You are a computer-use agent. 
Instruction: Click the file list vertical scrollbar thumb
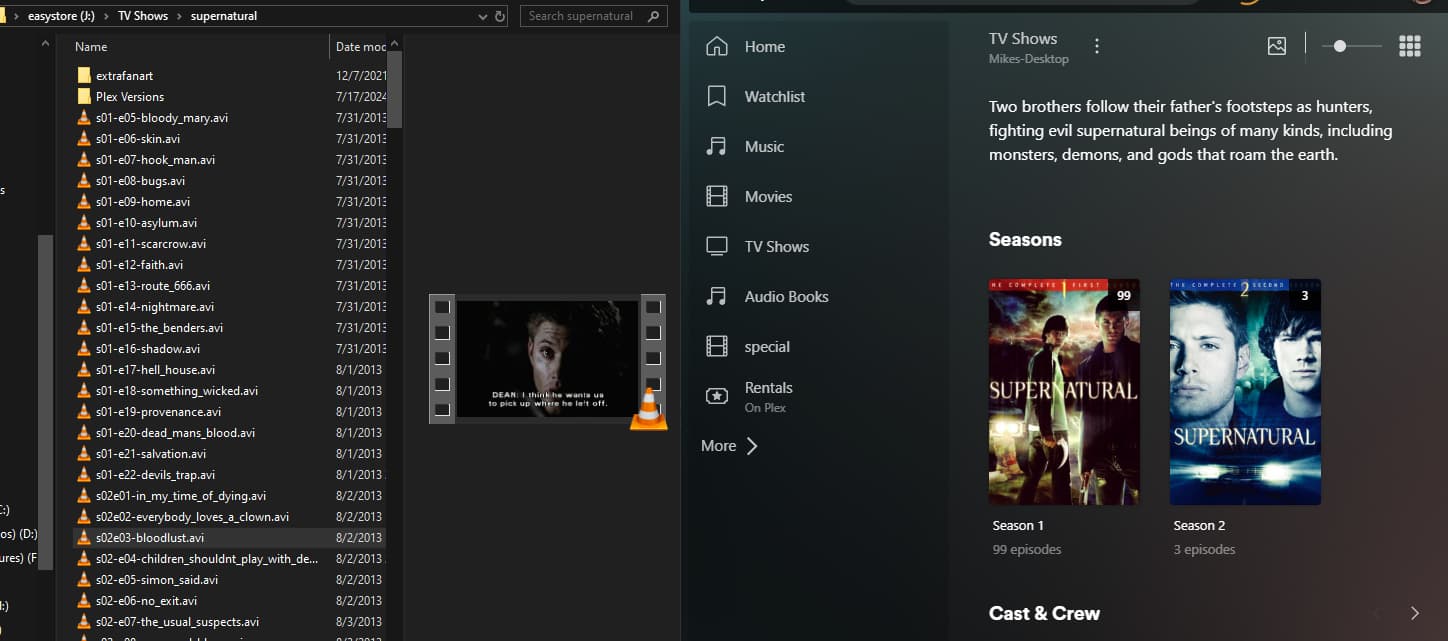pyautogui.click(x=394, y=89)
